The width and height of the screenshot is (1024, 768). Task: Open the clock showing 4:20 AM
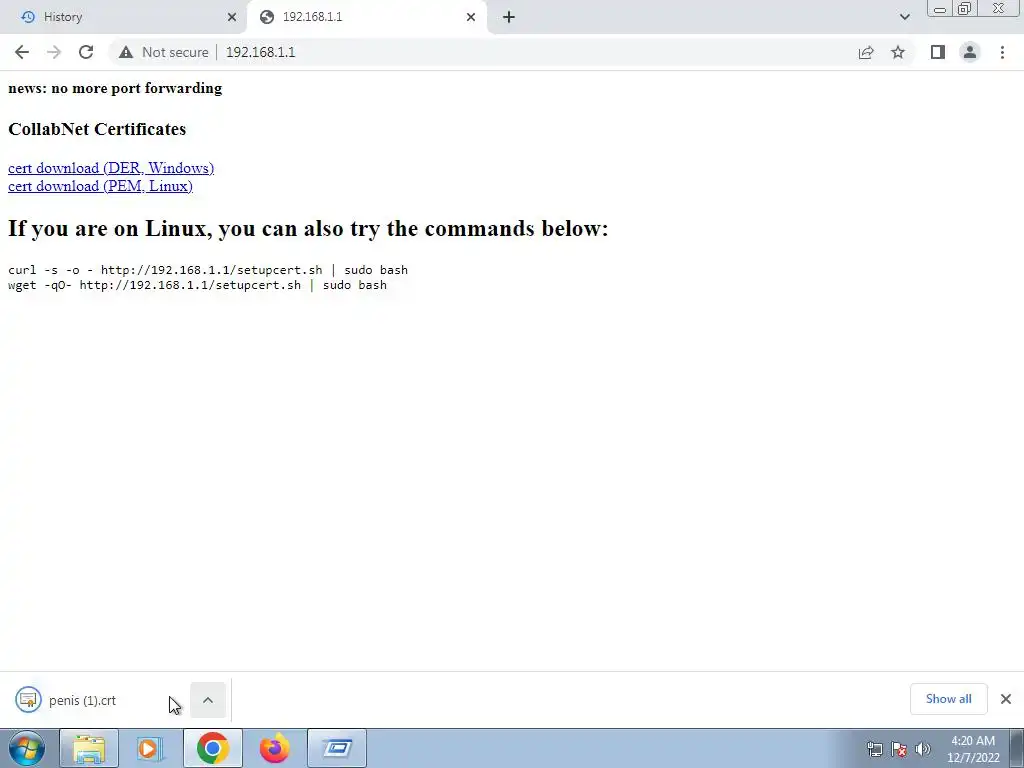coord(972,749)
